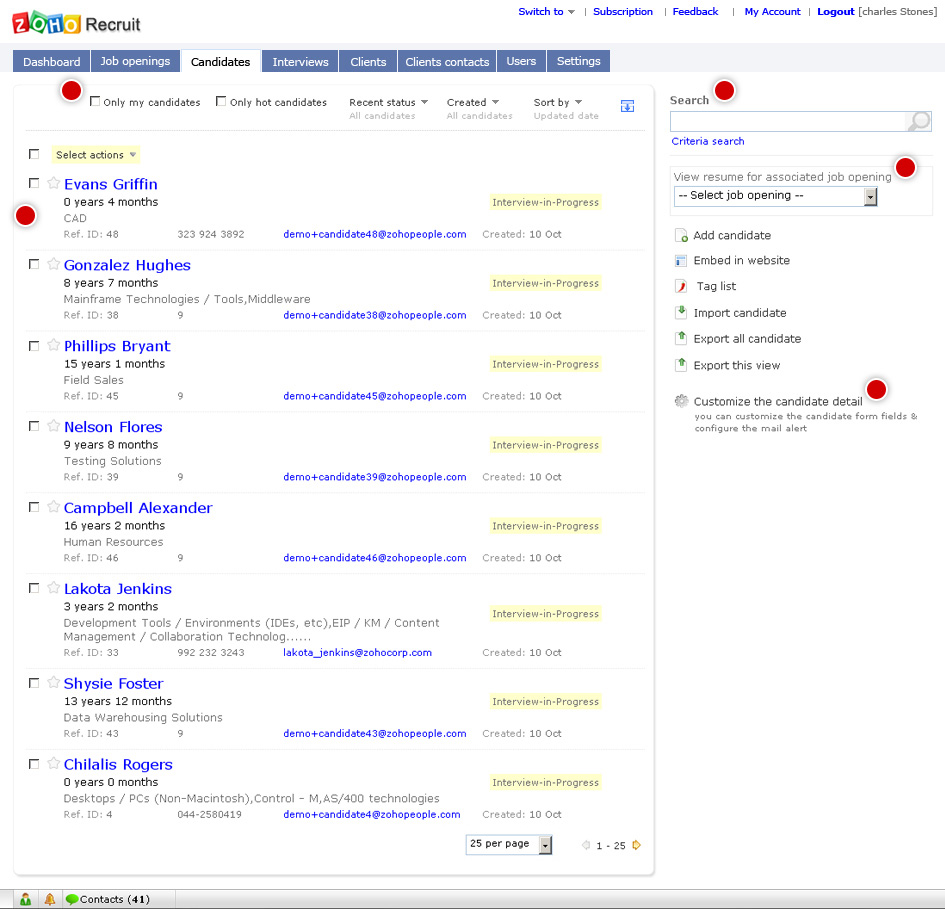
Task: Open My Account link
Action: point(772,11)
